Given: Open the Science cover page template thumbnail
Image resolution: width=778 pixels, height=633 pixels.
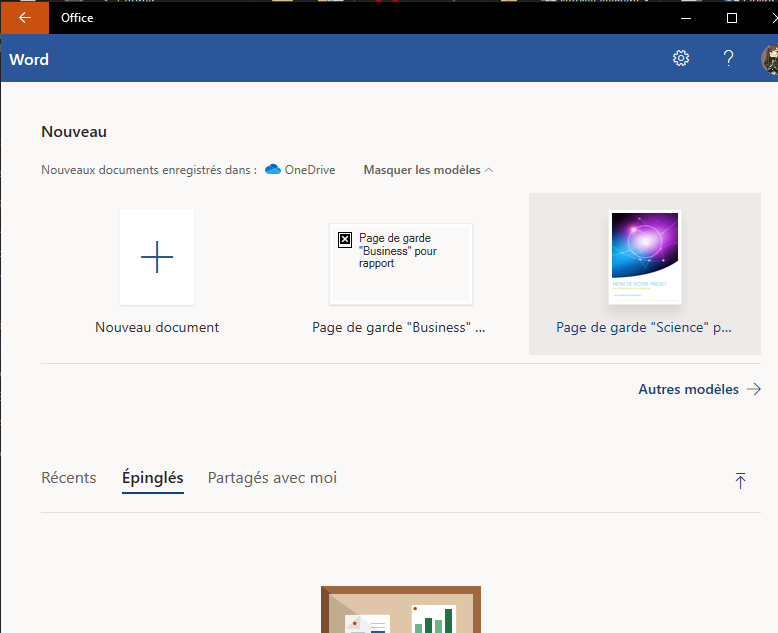Looking at the screenshot, I should coord(645,257).
